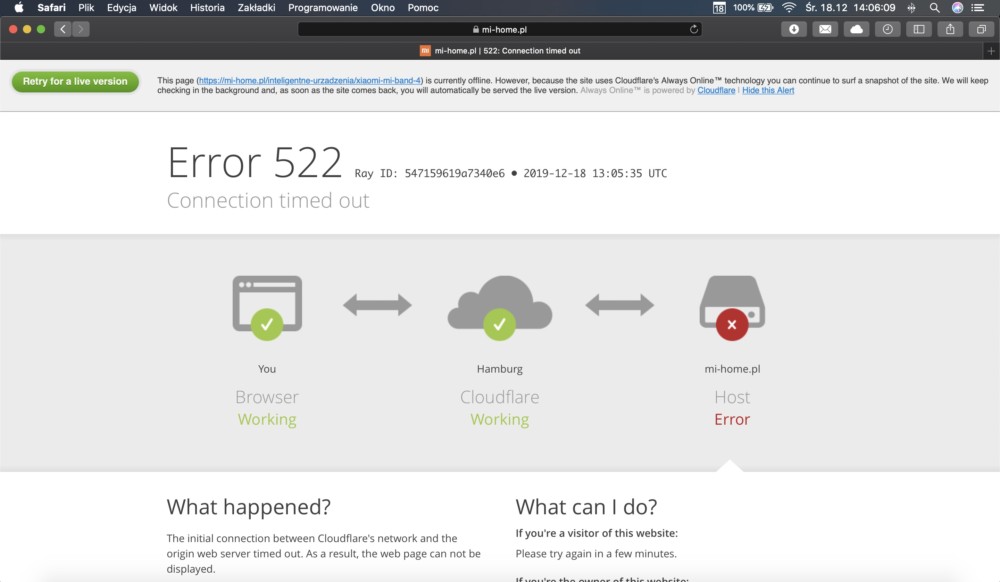Reload the page from the address bar
1000x582 pixels.
(694, 29)
